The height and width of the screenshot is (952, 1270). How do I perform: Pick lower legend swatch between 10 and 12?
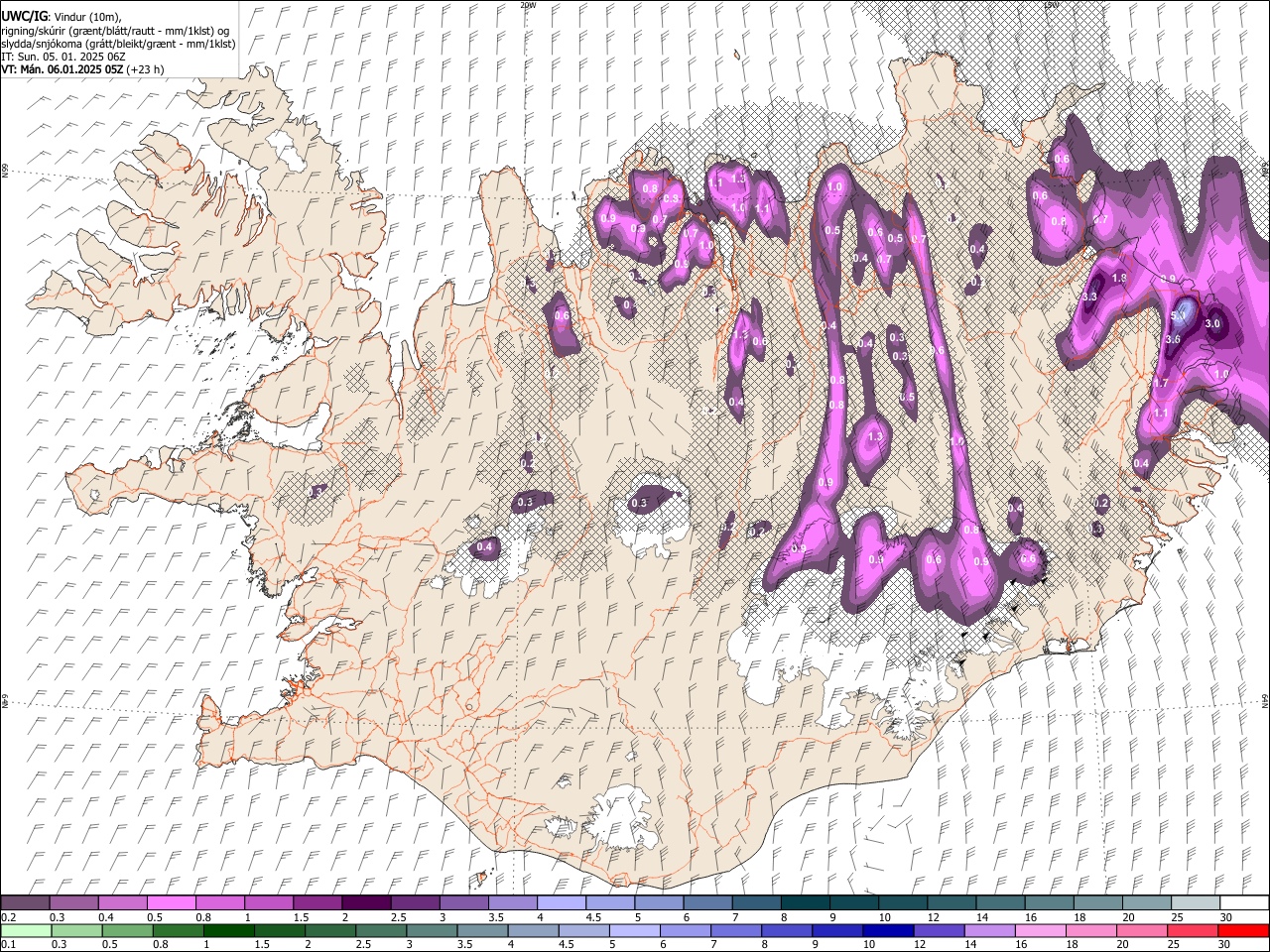tap(888, 930)
